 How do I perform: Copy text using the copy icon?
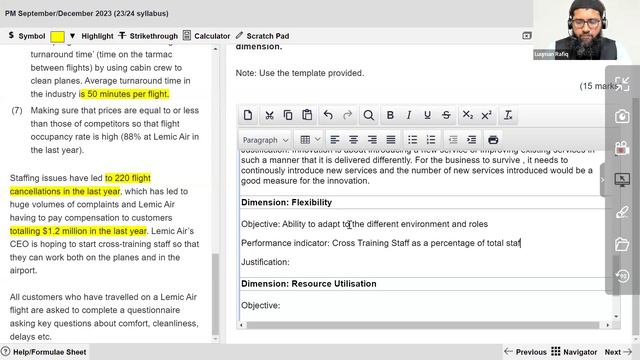pos(288,116)
